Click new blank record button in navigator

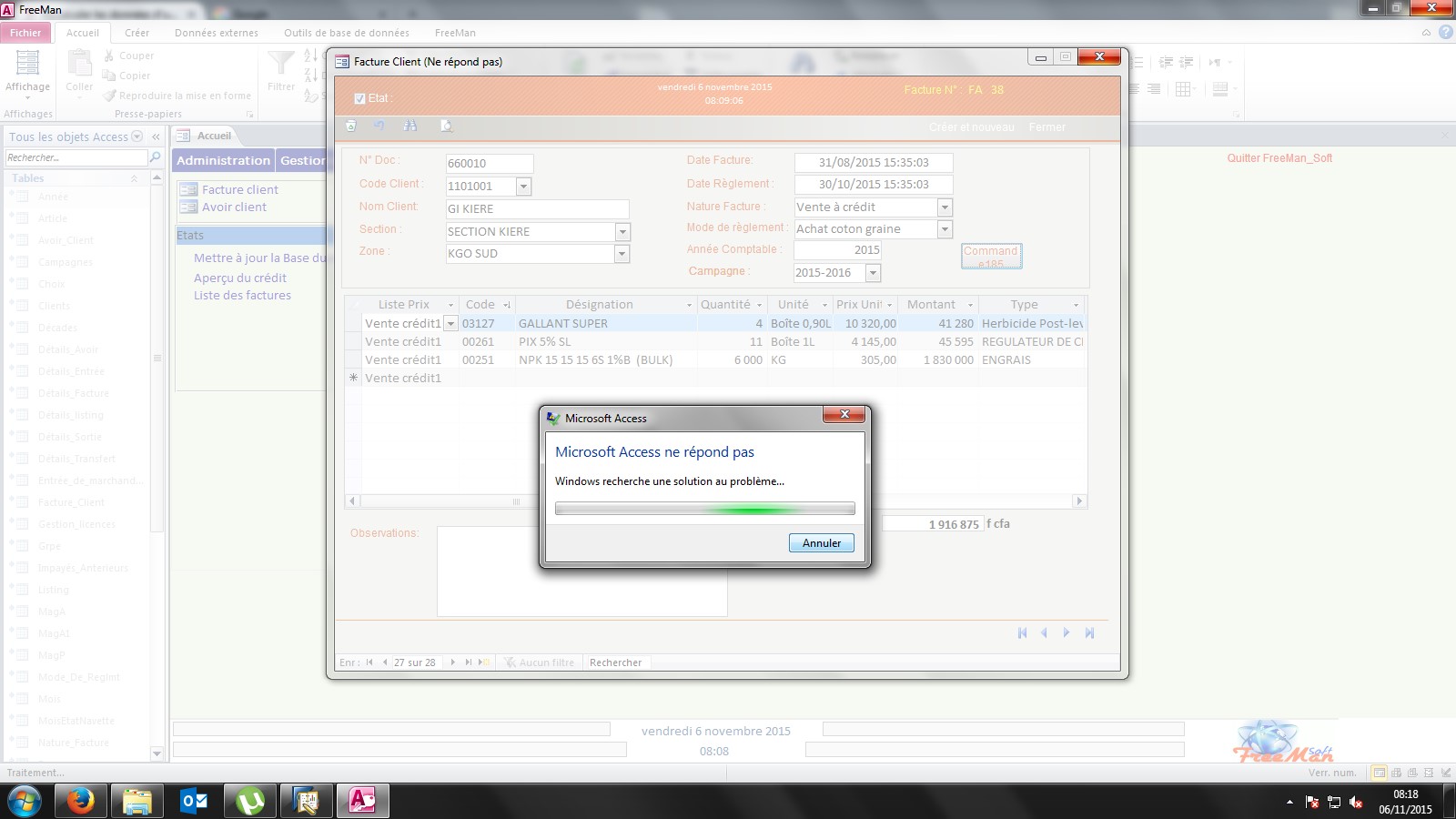click(485, 662)
